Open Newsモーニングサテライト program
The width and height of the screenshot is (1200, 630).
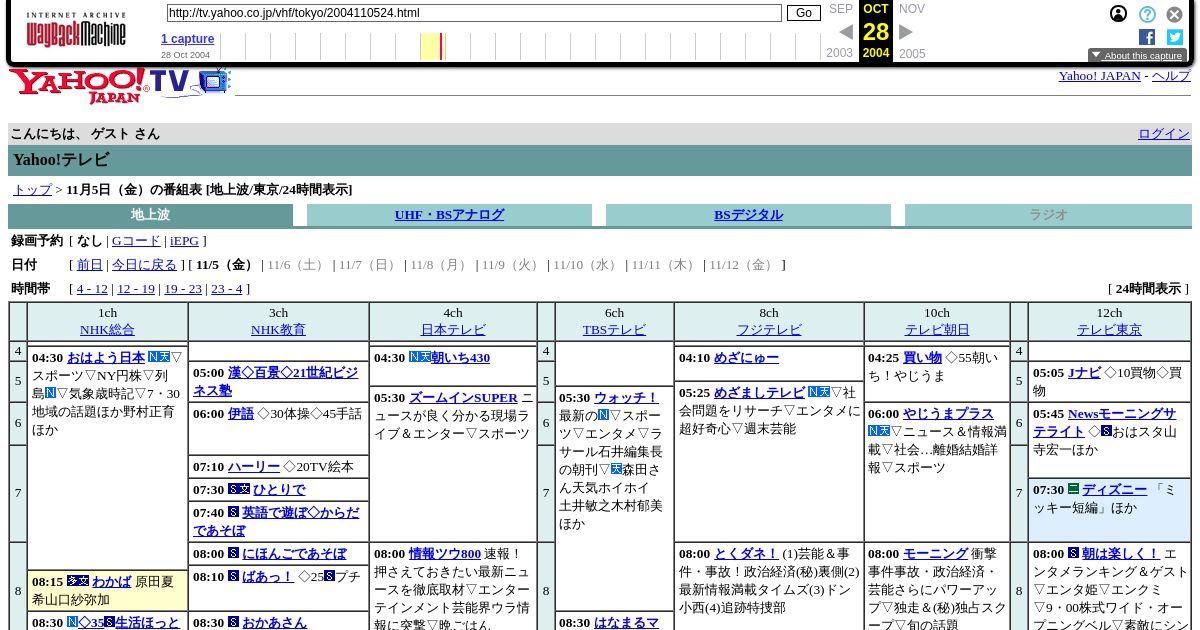pos(1105,423)
